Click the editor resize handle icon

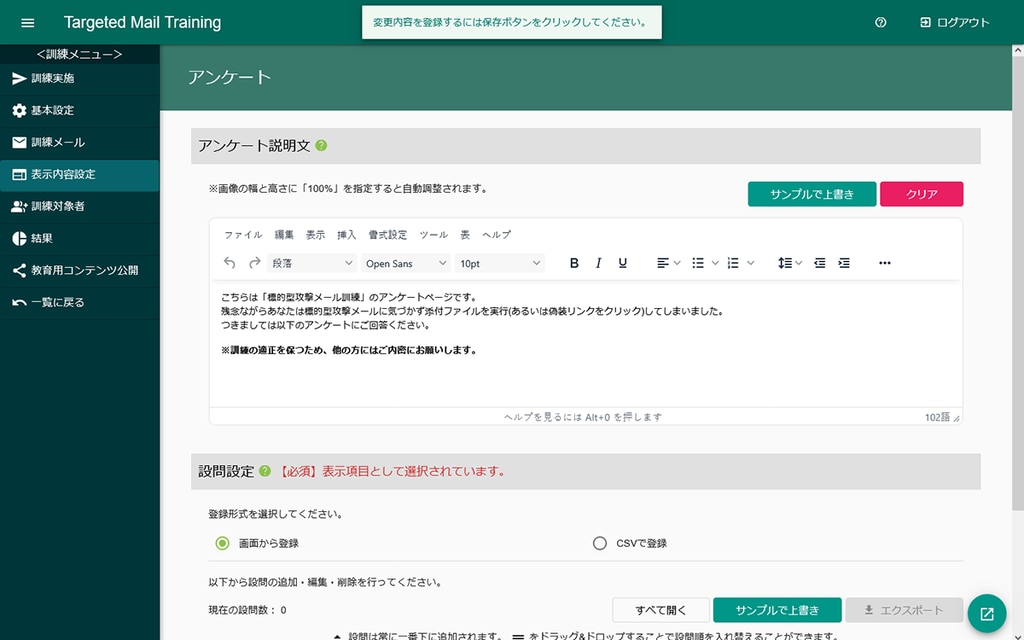[957, 419]
